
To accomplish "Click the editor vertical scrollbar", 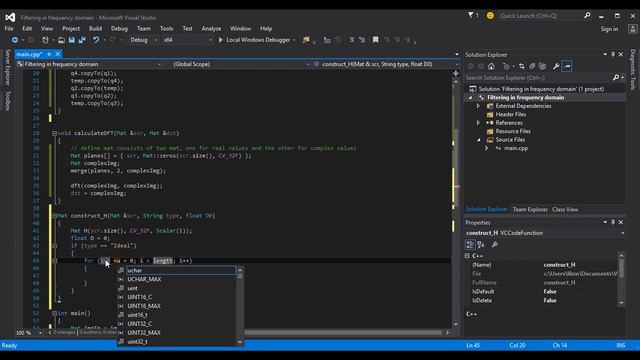I will coord(456,202).
